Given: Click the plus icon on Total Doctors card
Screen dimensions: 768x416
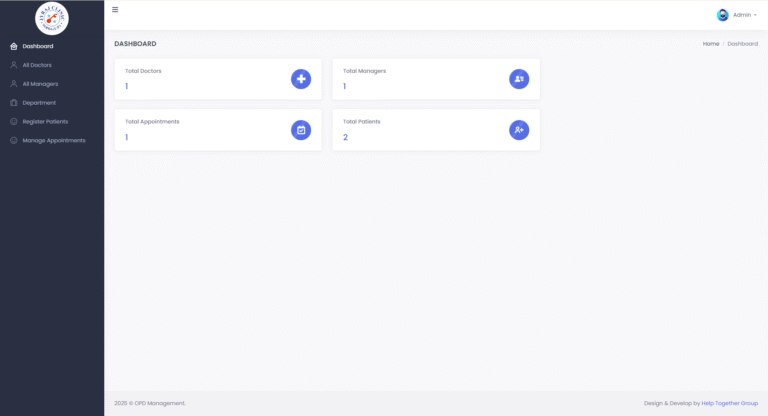Looking at the screenshot, I should [x=301, y=79].
